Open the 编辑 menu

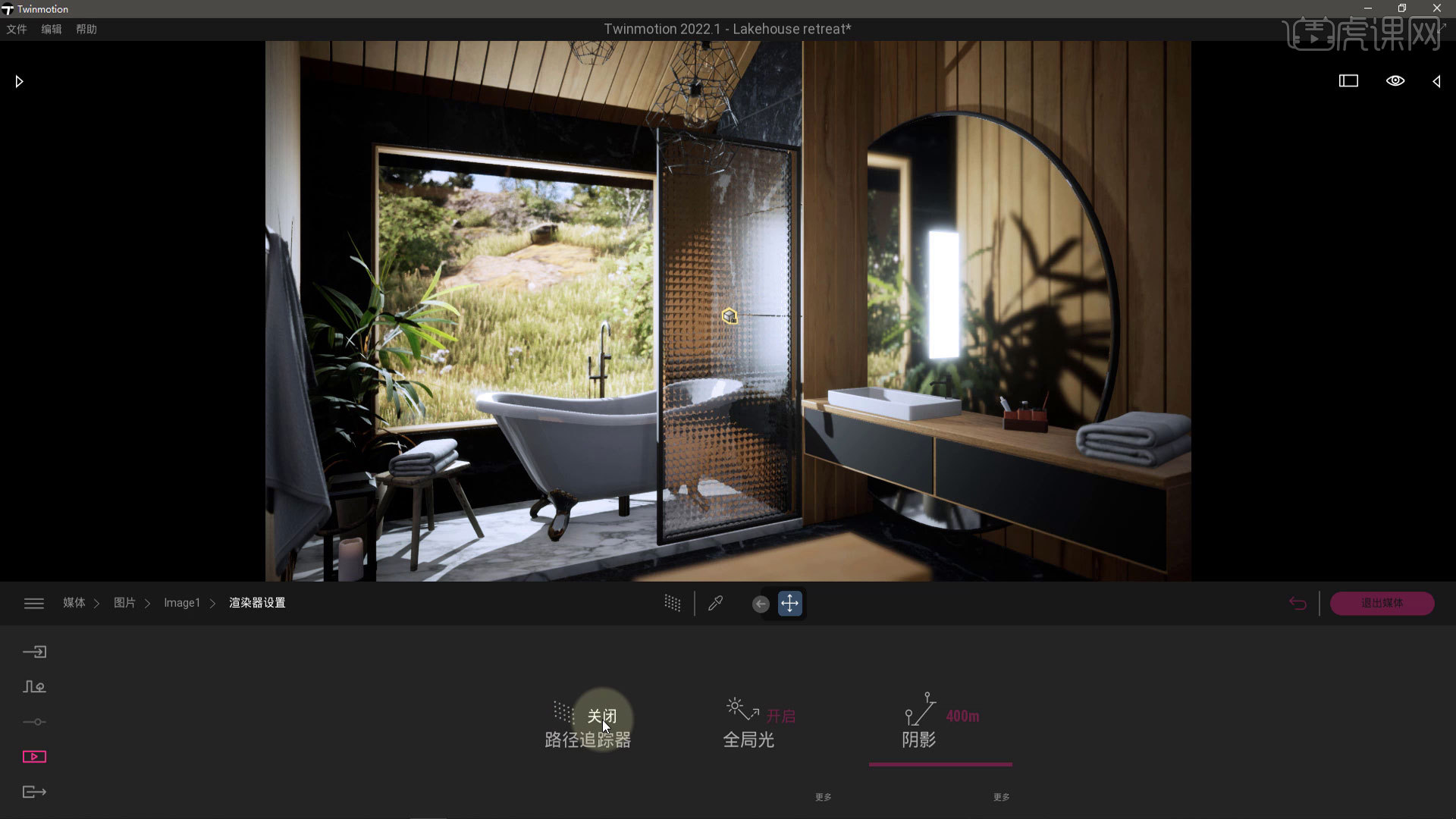tap(52, 29)
